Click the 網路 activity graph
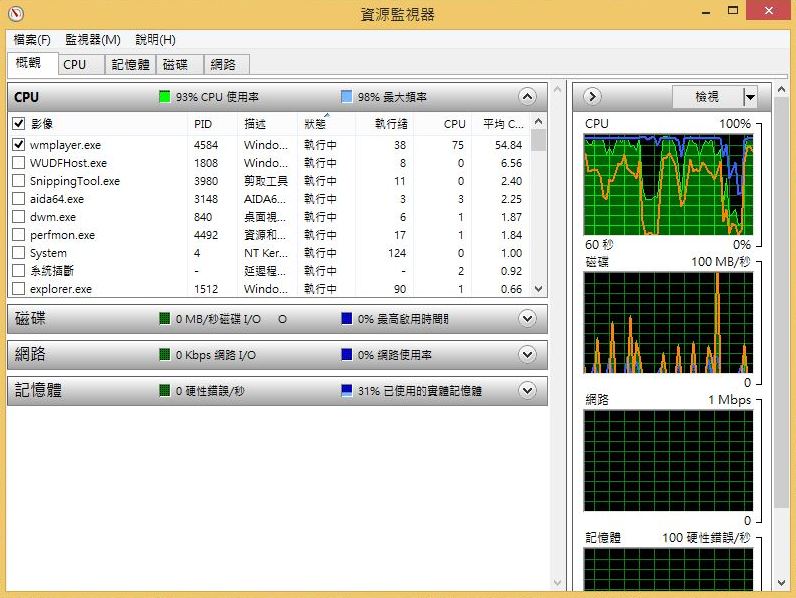Viewport: 796px width, 598px height. pyautogui.click(x=668, y=460)
